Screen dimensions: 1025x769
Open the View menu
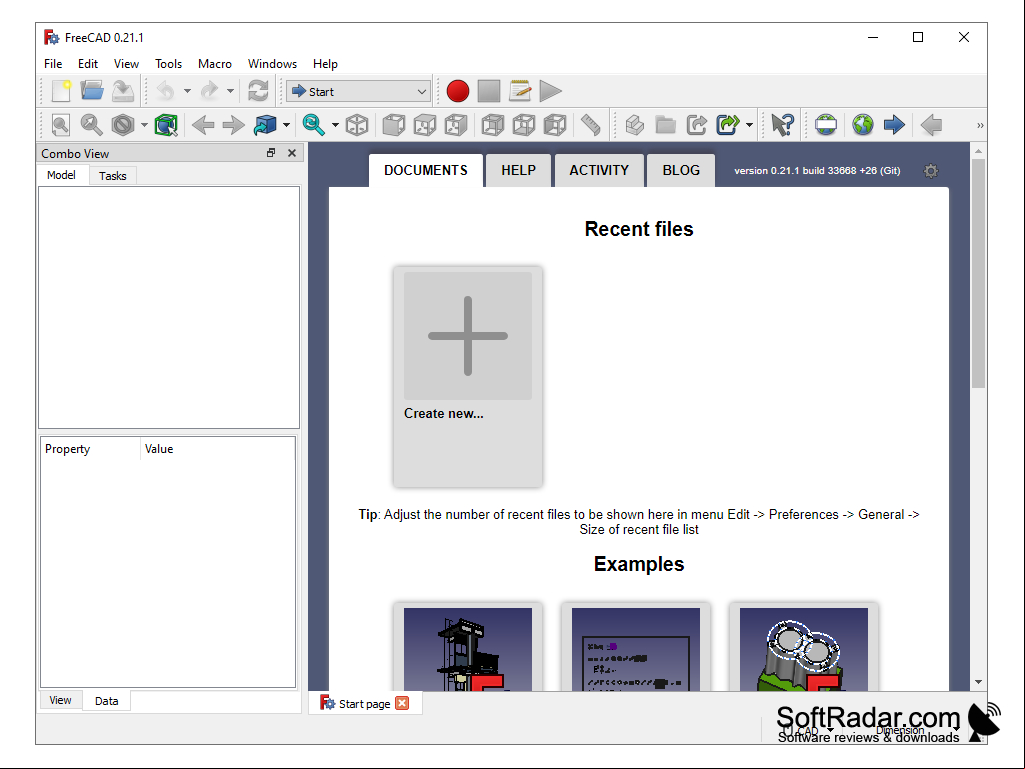point(126,63)
